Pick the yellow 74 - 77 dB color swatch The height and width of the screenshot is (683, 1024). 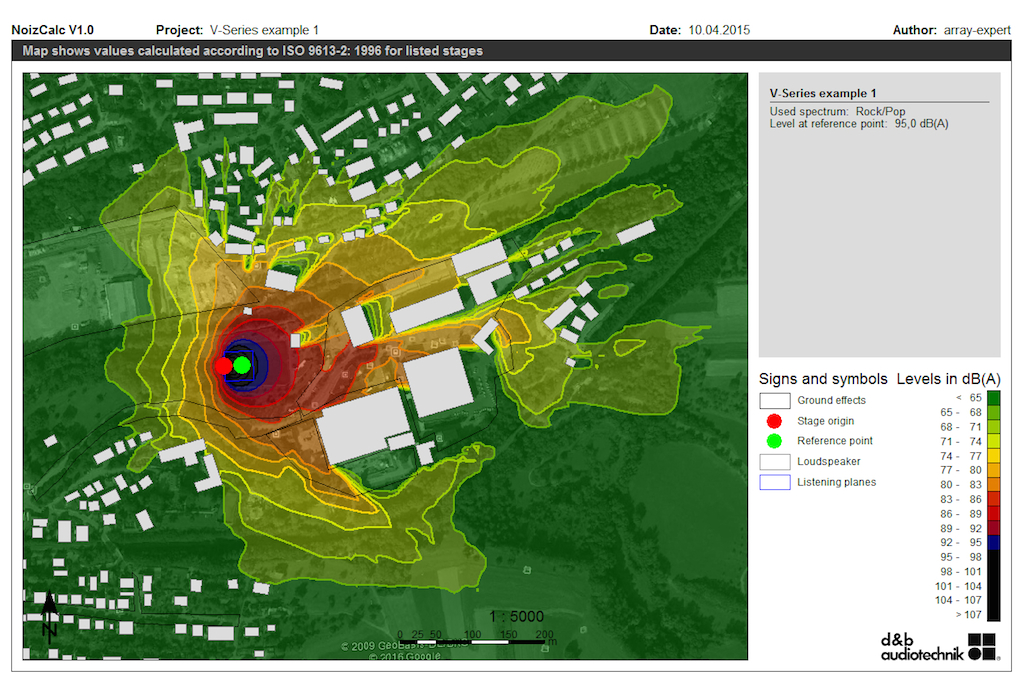tap(993, 455)
